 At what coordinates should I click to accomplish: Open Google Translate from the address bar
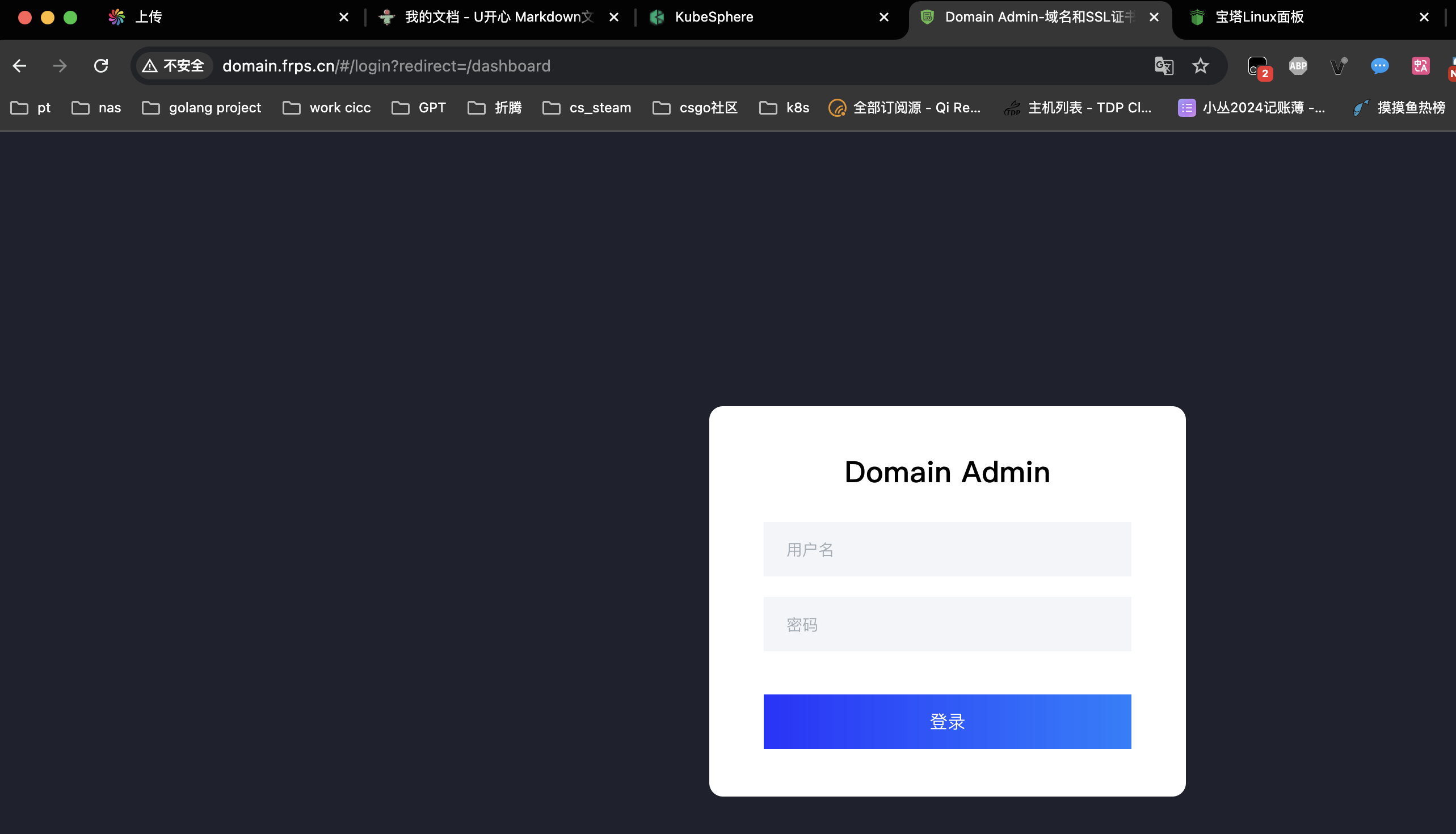click(1163, 65)
